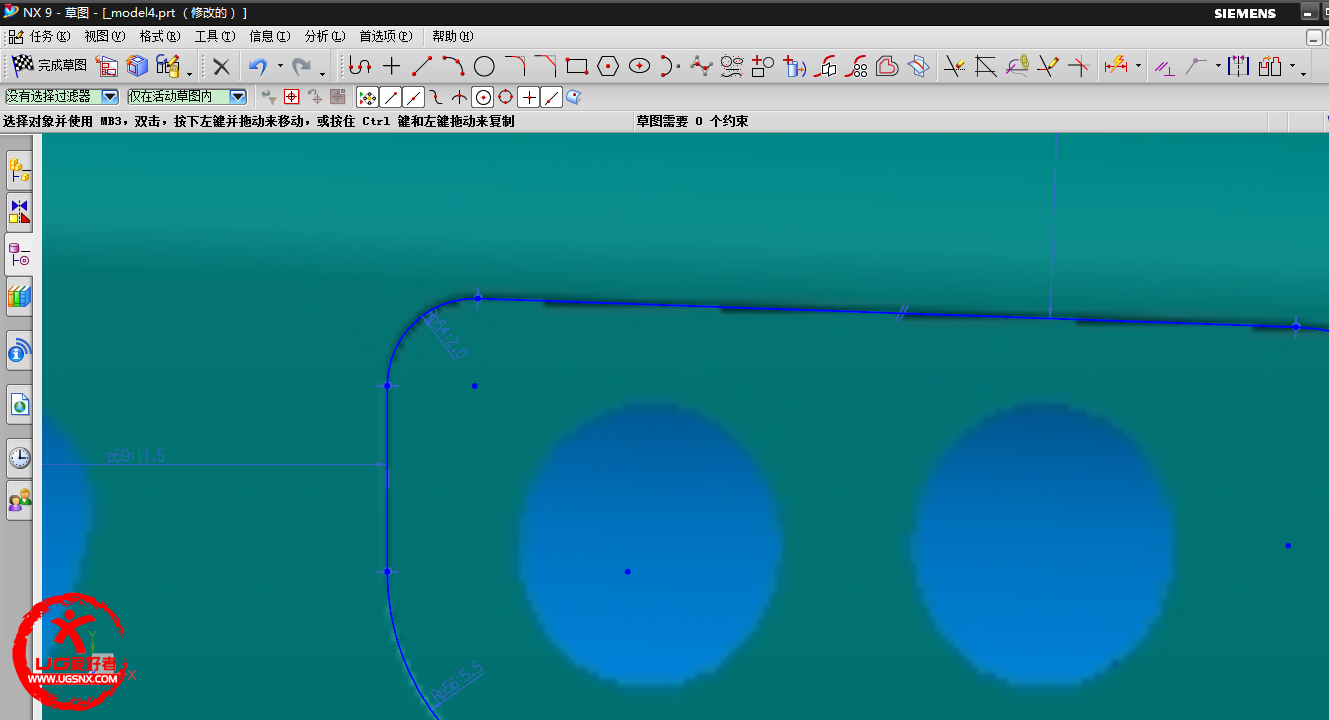Expand the Undo history dropdown arrow
This screenshot has height=720, width=1329.
click(280, 67)
